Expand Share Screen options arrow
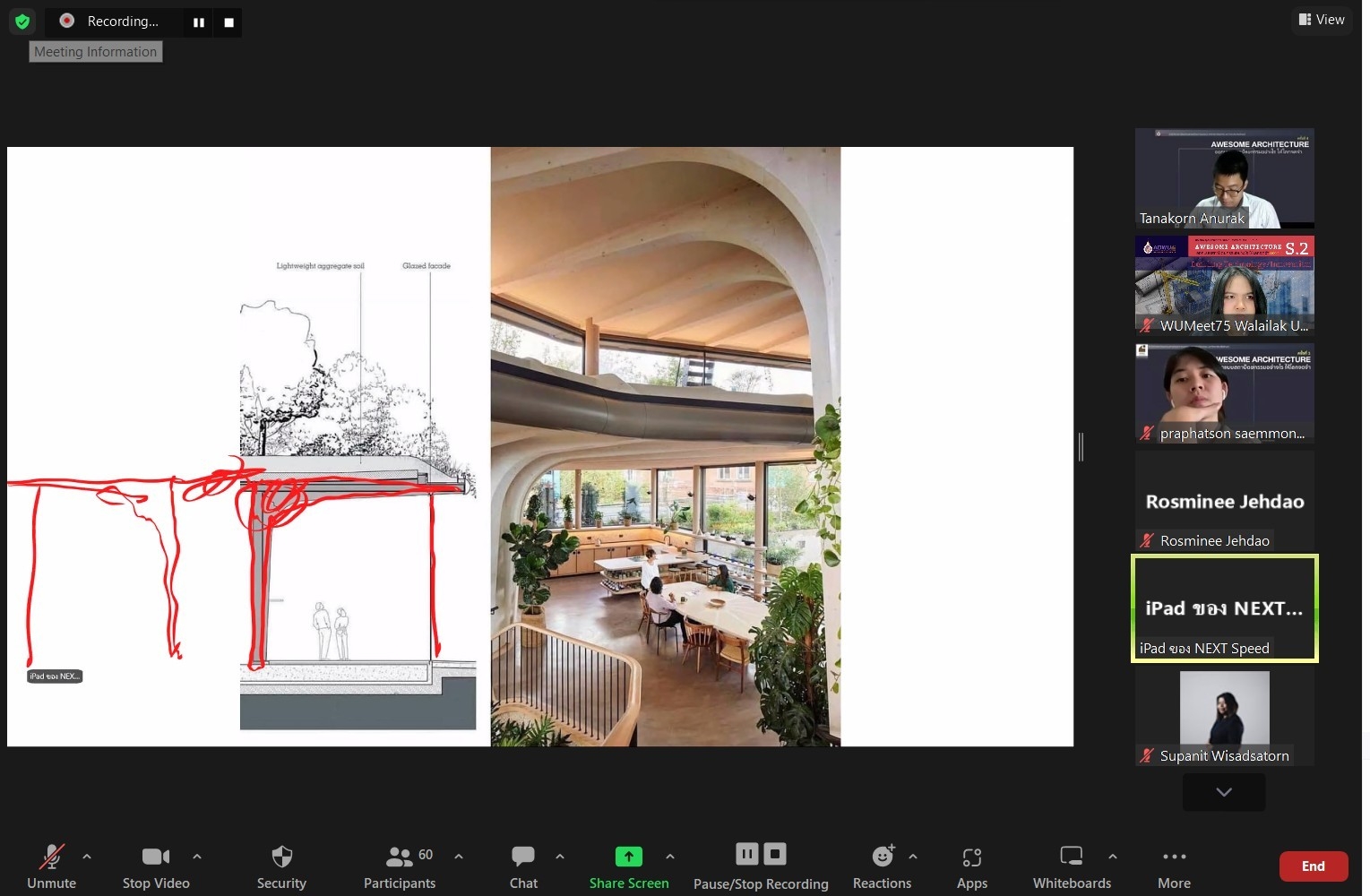1370x896 pixels. pyautogui.click(x=670, y=857)
